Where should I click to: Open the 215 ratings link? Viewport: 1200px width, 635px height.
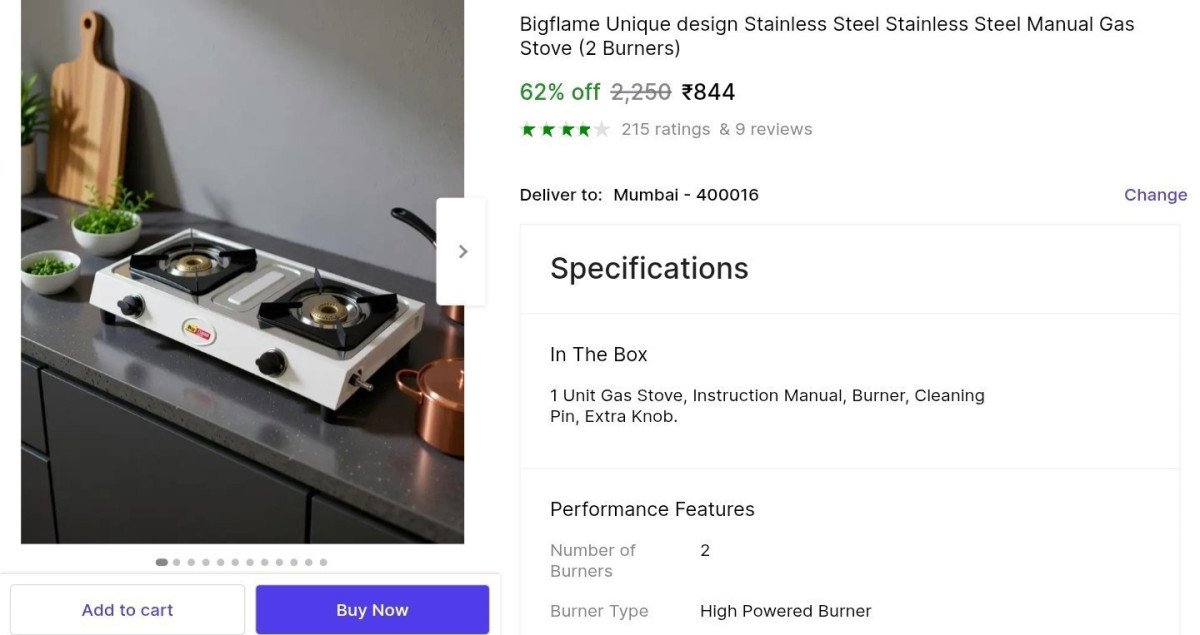[x=665, y=129]
